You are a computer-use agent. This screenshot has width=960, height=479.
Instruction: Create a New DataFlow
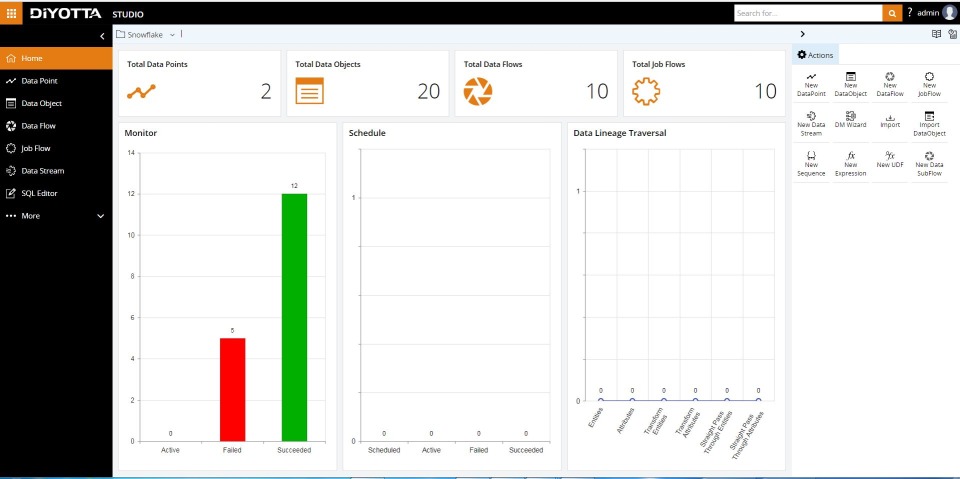click(x=890, y=85)
